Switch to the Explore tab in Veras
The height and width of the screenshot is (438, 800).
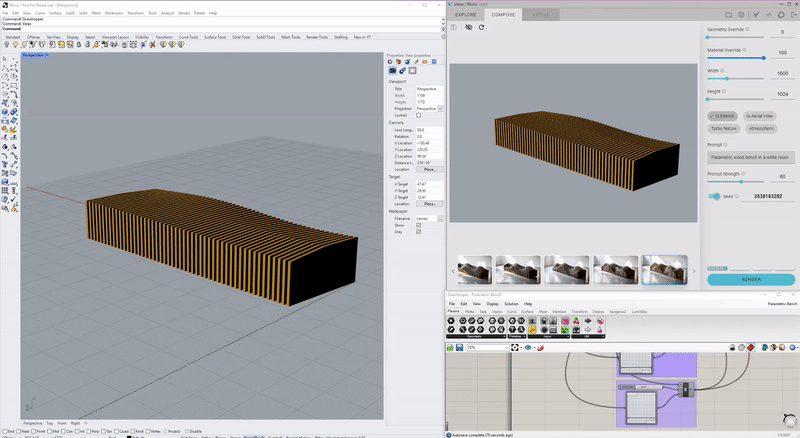(x=466, y=15)
